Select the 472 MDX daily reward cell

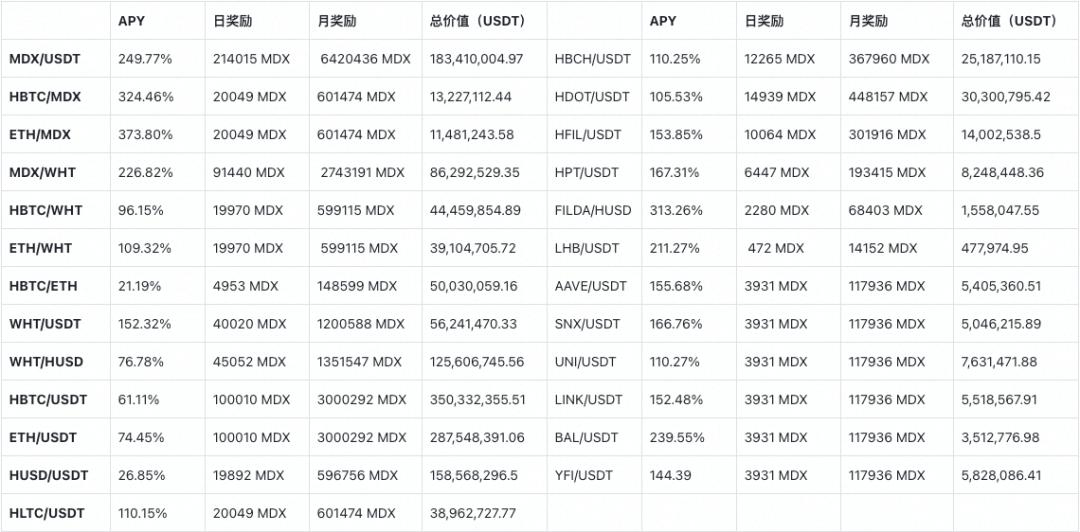pyautogui.click(x=776, y=248)
